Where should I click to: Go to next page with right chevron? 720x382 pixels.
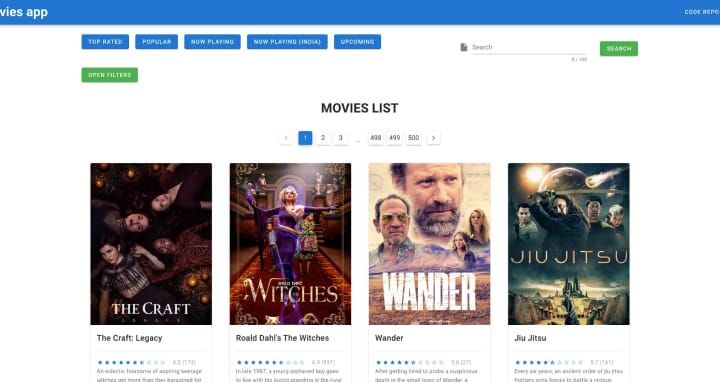coord(433,138)
